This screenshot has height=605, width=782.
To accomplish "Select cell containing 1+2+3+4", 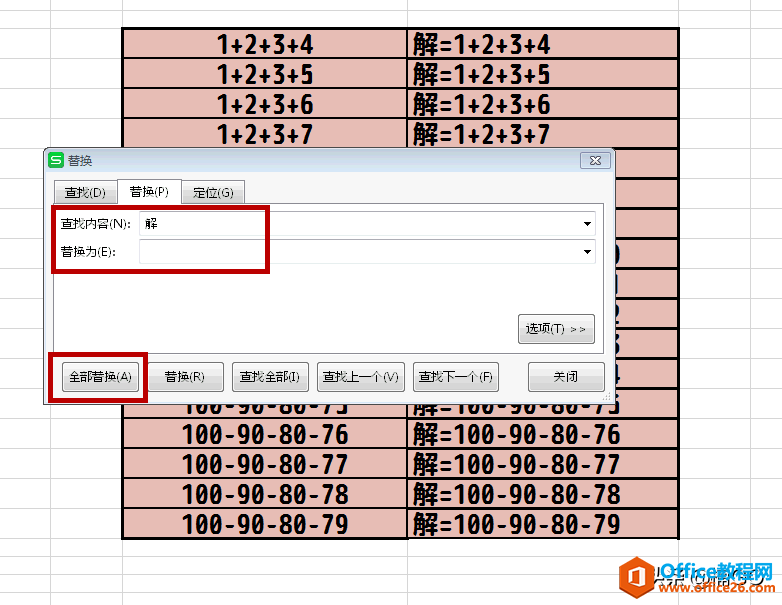I will pyautogui.click(x=265, y=44).
